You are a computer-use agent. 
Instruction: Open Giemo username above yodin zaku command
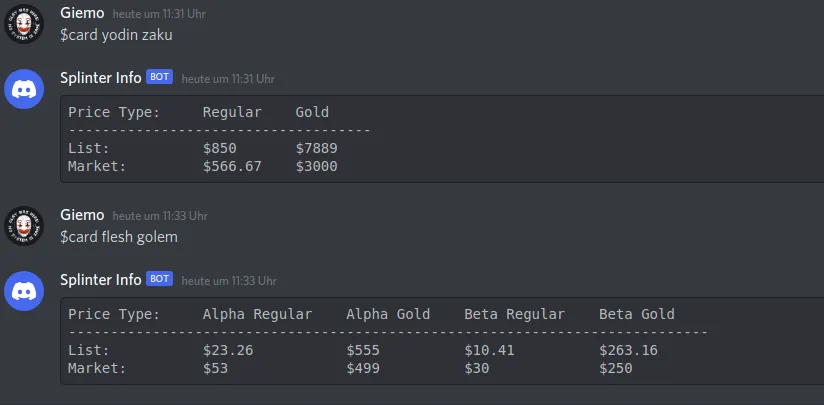click(x=82, y=13)
